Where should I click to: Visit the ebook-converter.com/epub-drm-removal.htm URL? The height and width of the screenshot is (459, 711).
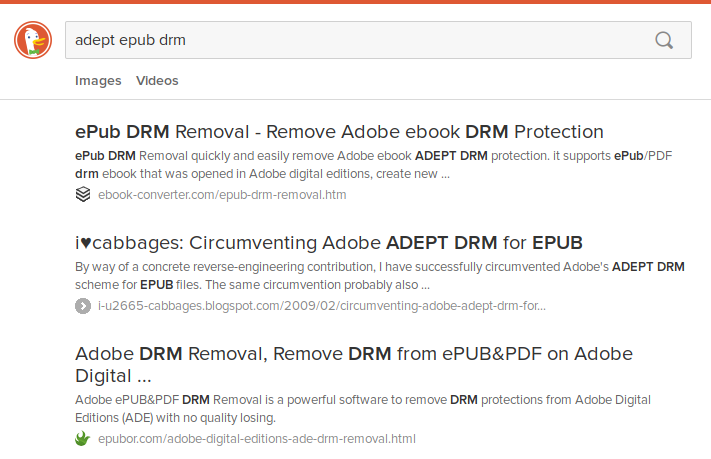click(222, 195)
